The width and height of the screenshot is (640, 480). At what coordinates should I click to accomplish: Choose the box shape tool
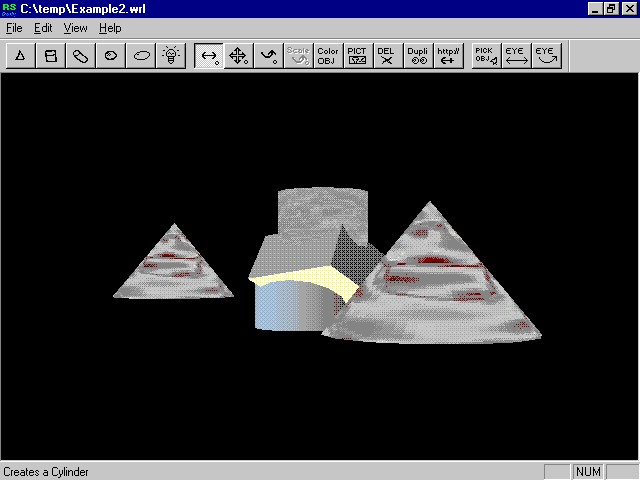(x=80, y=56)
